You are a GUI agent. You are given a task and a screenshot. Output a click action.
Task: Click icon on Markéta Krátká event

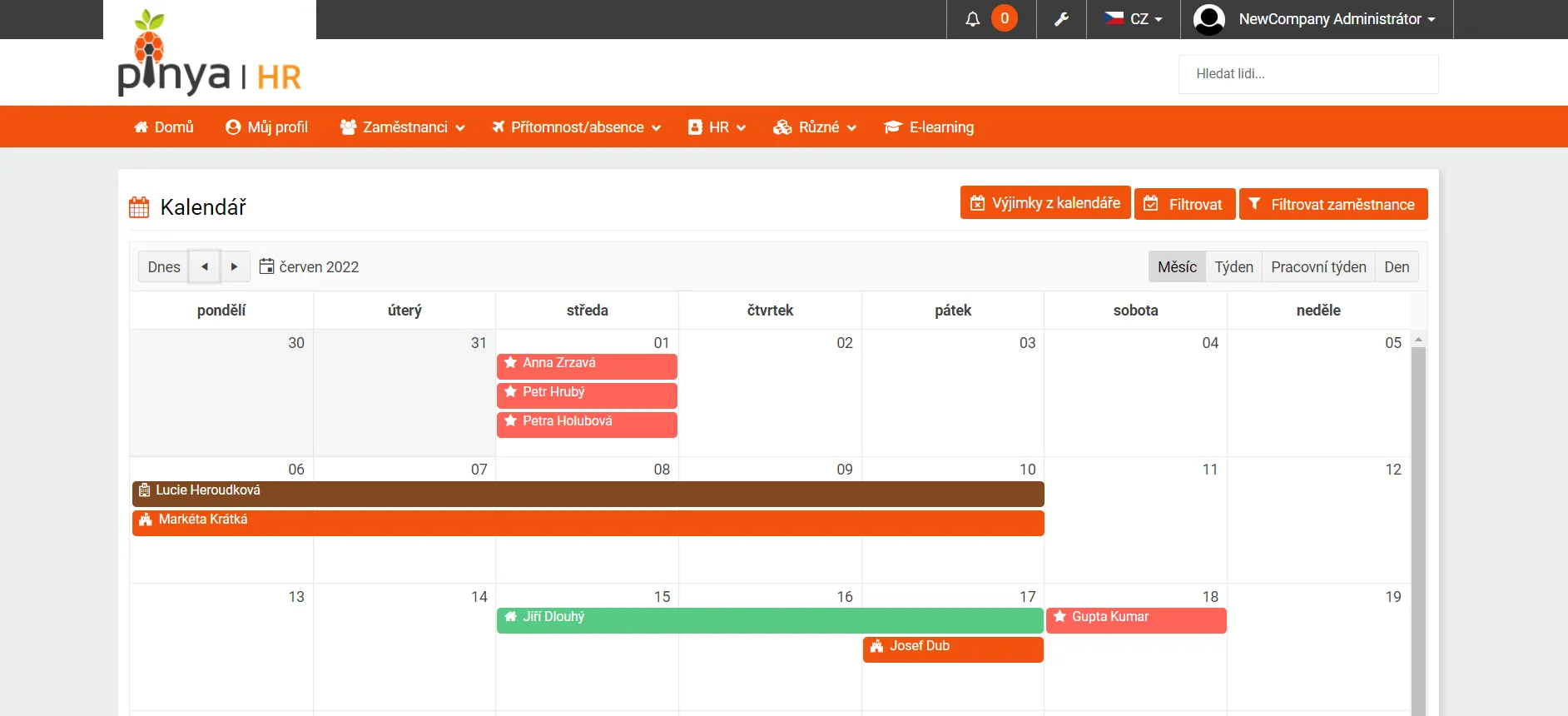tap(146, 520)
